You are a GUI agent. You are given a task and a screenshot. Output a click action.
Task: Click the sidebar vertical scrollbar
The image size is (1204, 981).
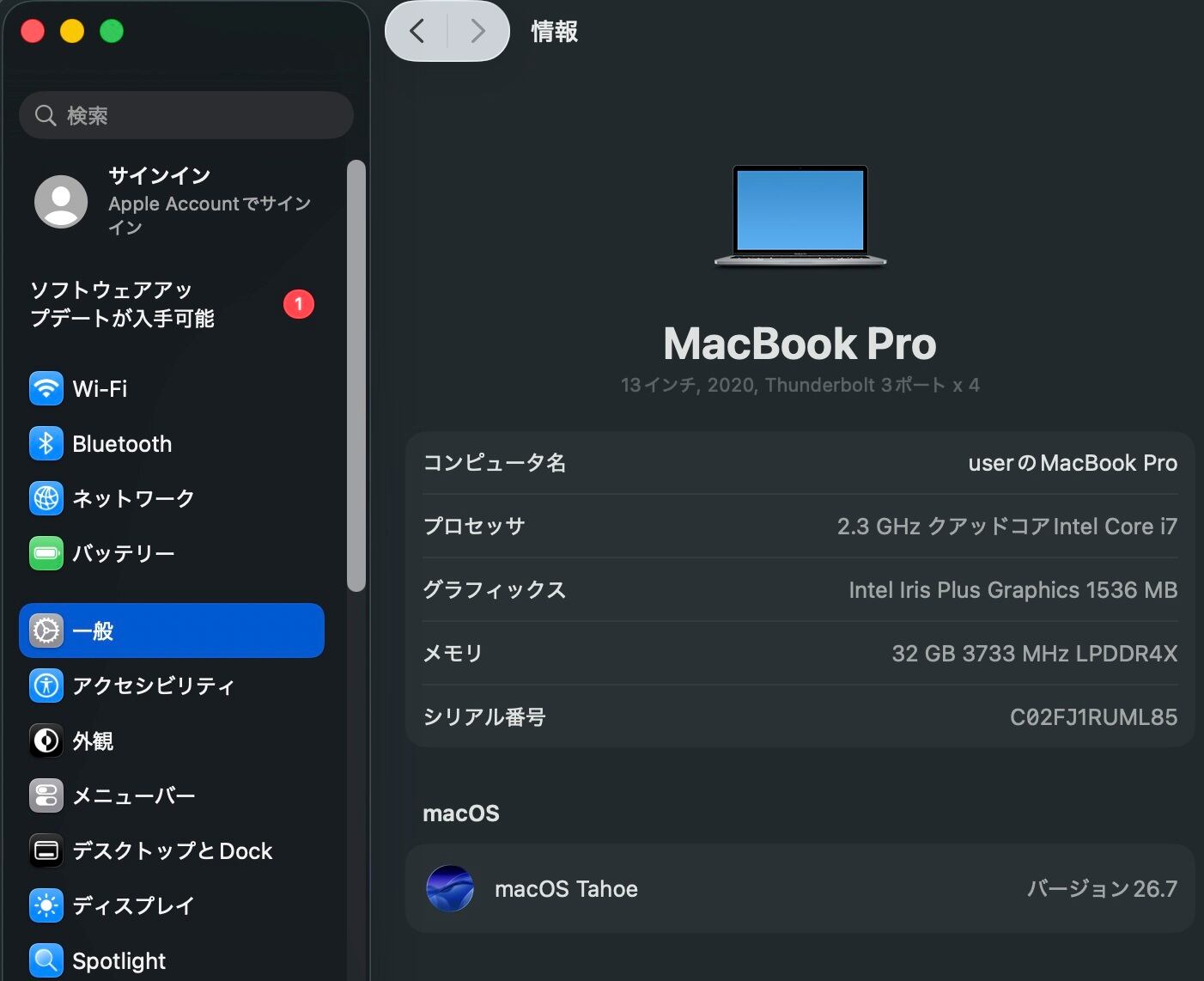pyautogui.click(x=356, y=376)
